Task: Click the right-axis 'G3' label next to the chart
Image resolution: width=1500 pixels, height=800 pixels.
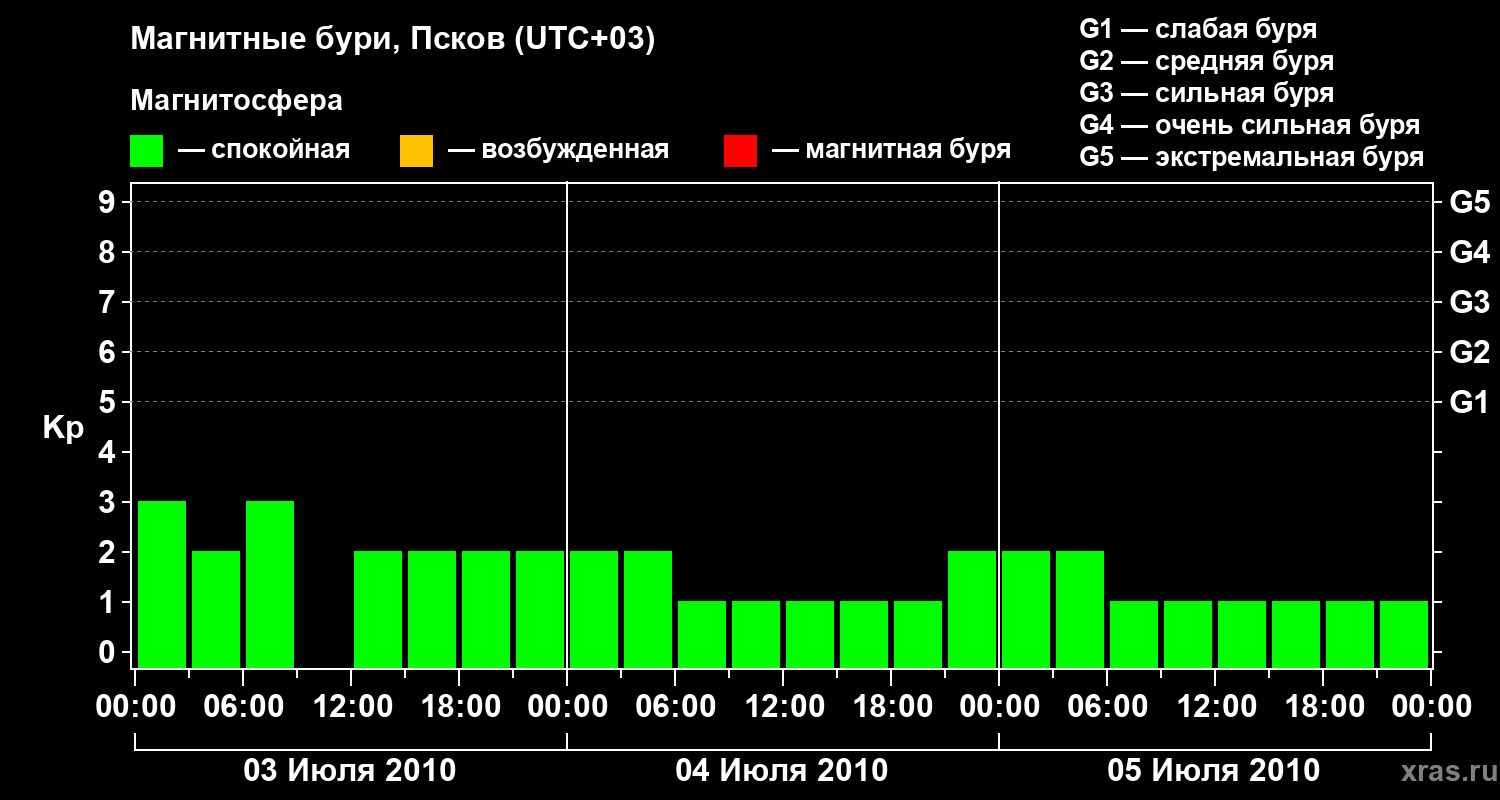Action: pyautogui.click(x=1469, y=302)
